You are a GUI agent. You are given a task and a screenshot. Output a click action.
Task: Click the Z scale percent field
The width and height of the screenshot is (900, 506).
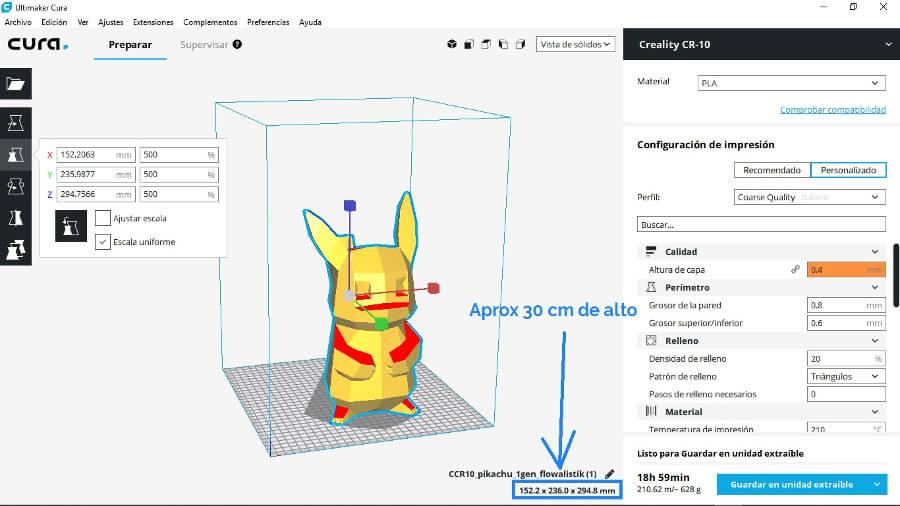tap(179, 194)
